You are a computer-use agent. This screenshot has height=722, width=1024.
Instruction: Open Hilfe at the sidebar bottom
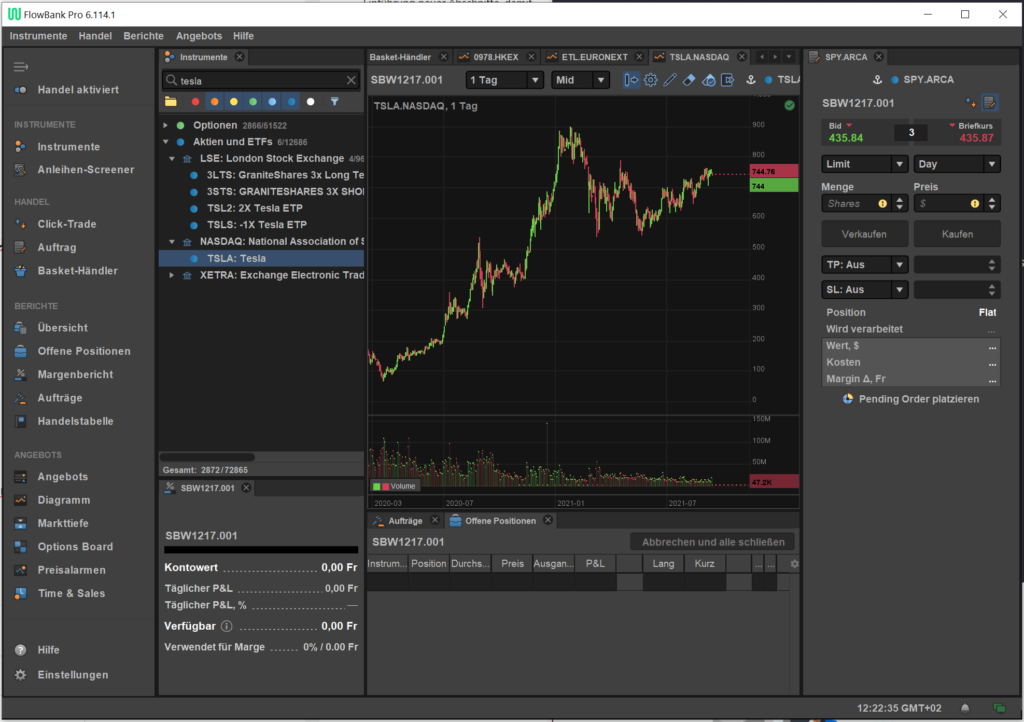[x=48, y=651]
